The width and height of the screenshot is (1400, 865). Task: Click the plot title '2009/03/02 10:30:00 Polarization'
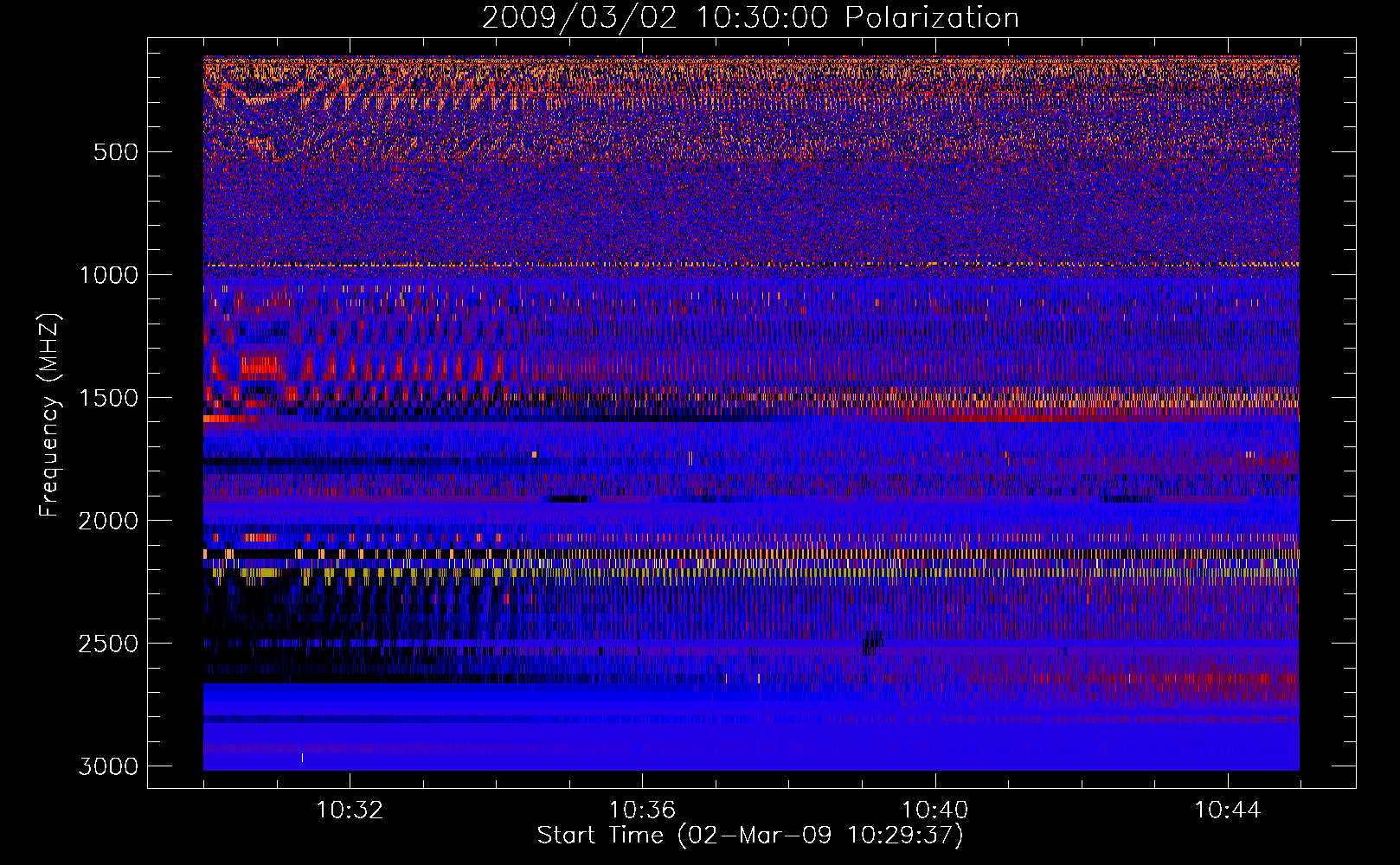click(x=750, y=17)
